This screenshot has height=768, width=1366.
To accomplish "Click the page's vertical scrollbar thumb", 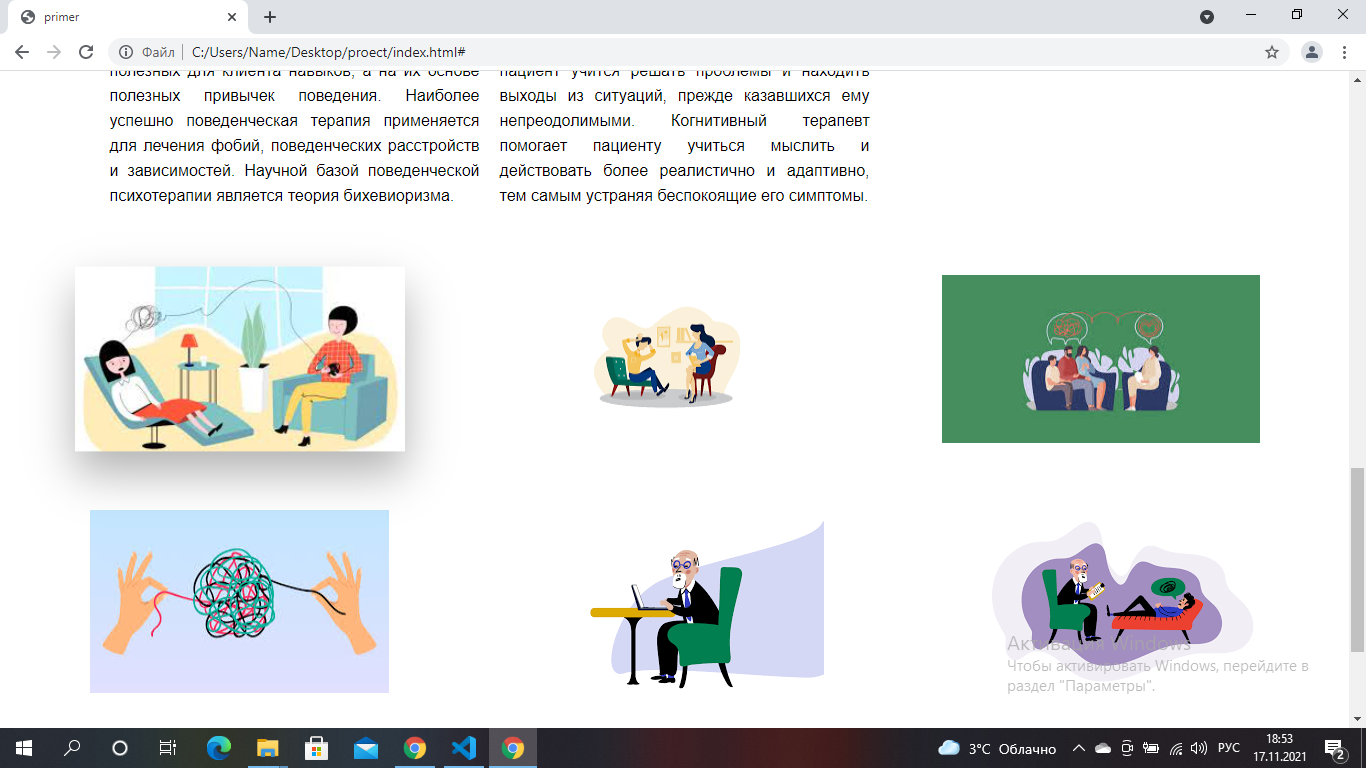I will pos(1357,560).
